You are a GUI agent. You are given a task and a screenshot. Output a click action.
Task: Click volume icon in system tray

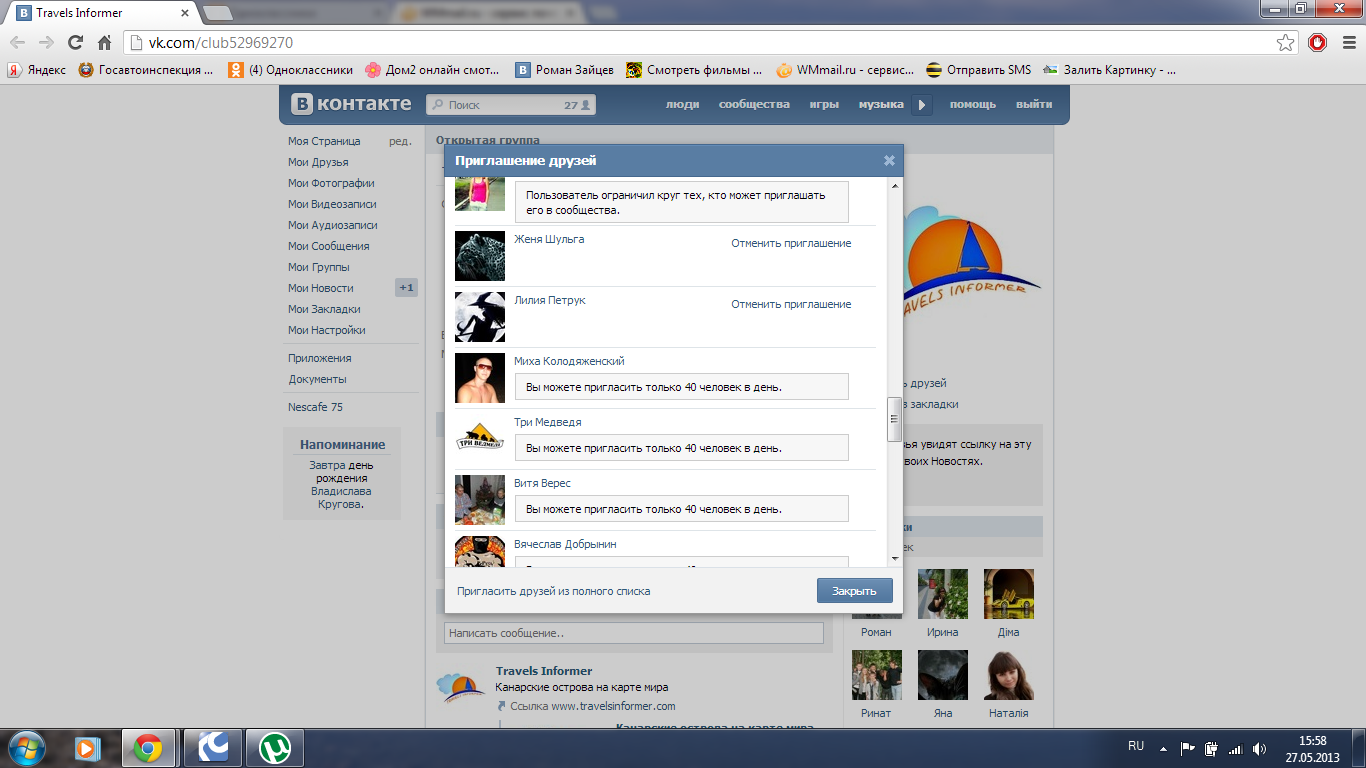point(1258,747)
